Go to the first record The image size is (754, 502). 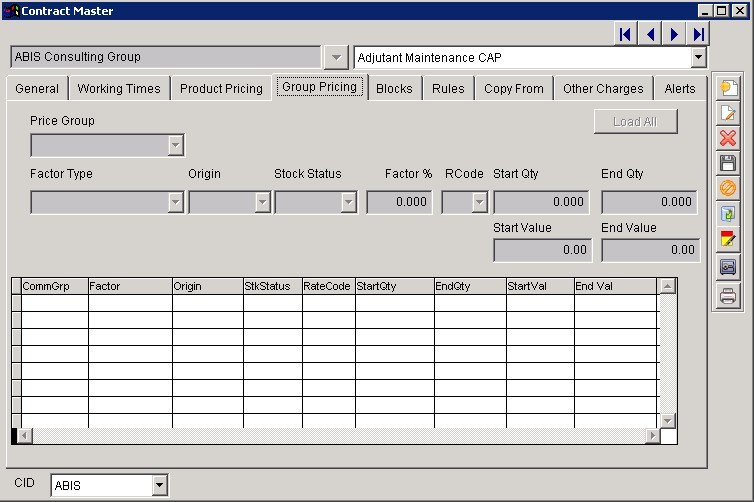(625, 35)
